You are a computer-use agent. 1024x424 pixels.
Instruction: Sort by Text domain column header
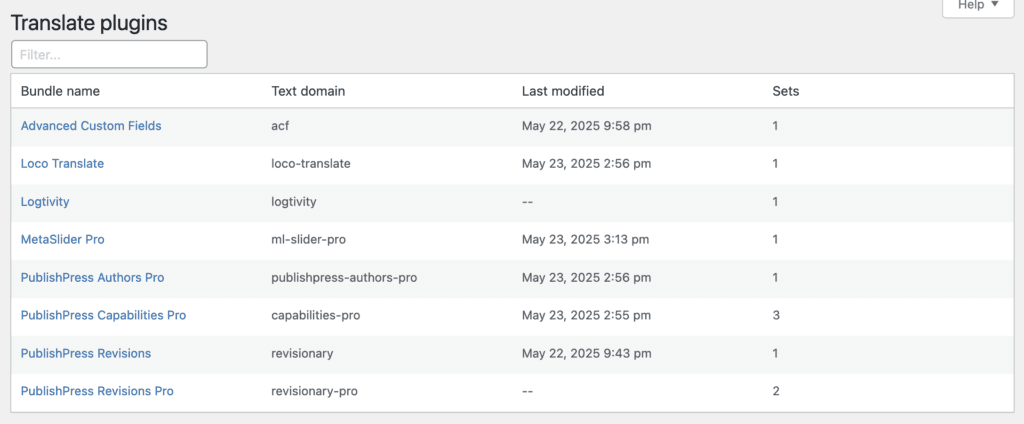coord(308,91)
